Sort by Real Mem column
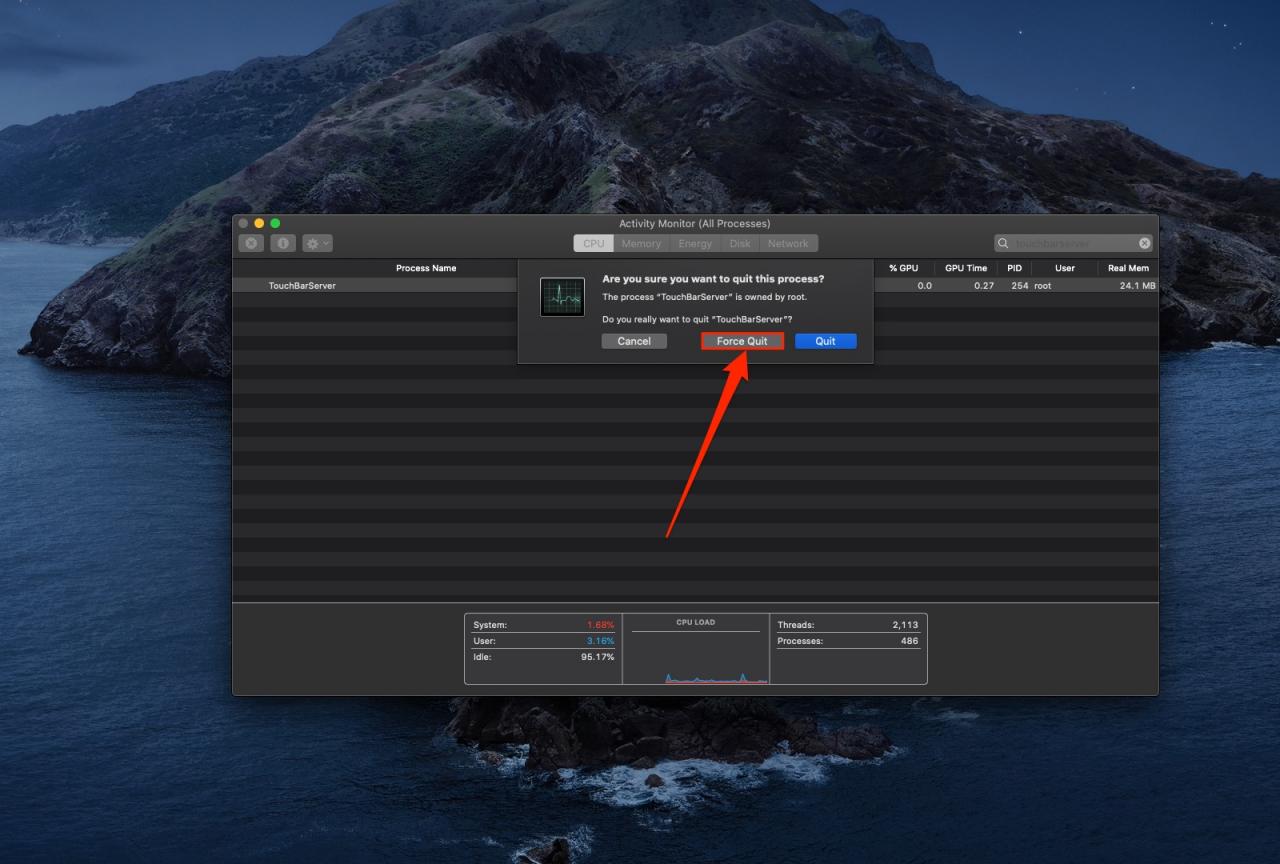The image size is (1280, 864). (x=1128, y=268)
